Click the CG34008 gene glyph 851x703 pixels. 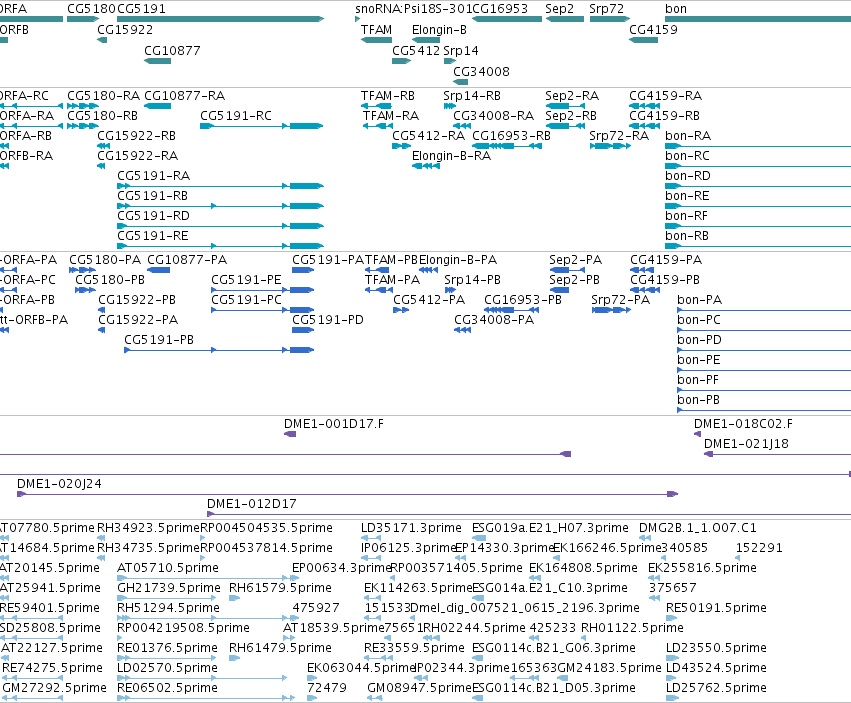click(x=460, y=82)
